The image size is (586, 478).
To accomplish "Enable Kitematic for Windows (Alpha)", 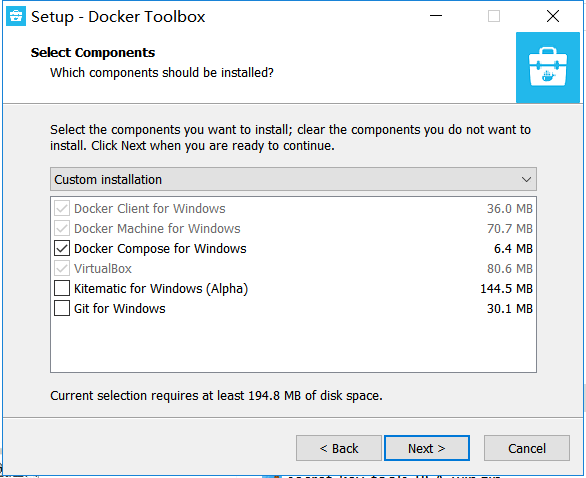I will tap(62, 288).
